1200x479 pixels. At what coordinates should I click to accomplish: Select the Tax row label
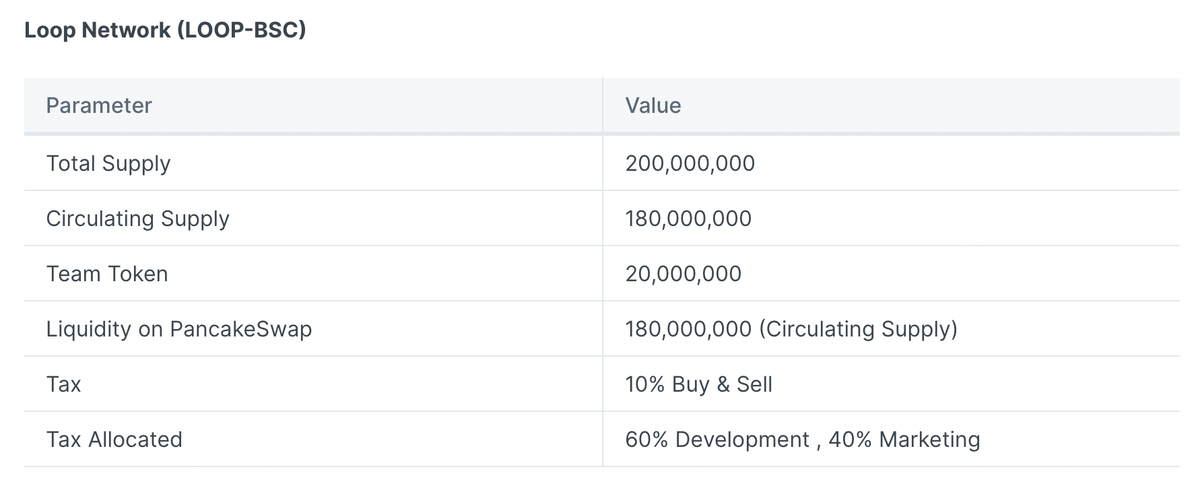tap(64, 384)
